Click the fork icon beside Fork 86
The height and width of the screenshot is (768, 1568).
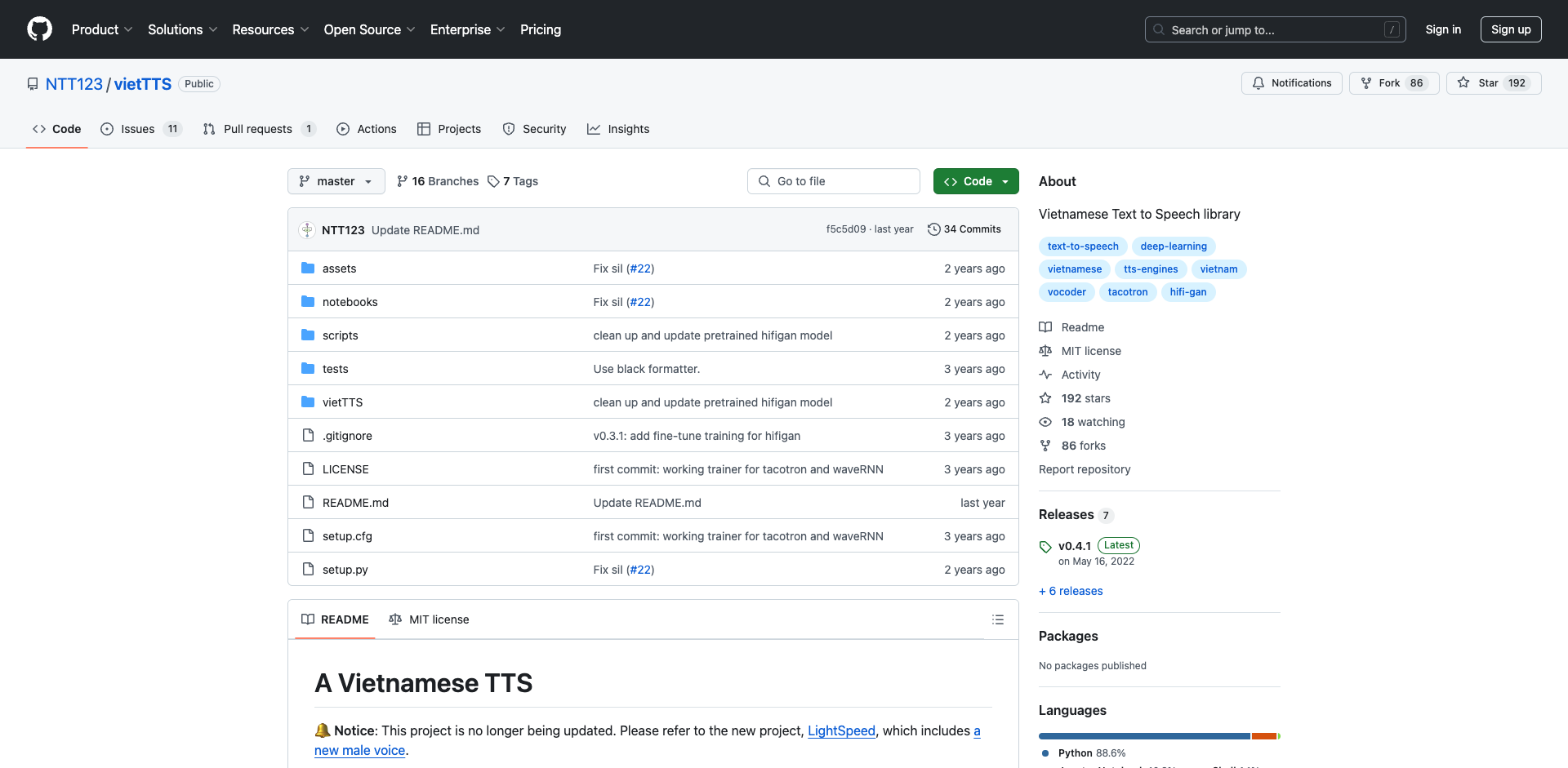point(1366,83)
